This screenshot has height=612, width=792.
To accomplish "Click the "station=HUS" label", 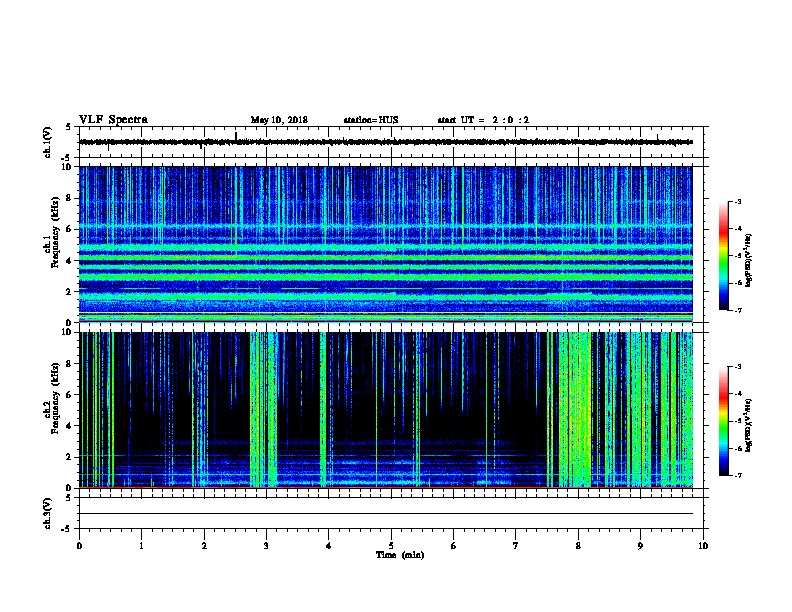I will pyautogui.click(x=371, y=120).
